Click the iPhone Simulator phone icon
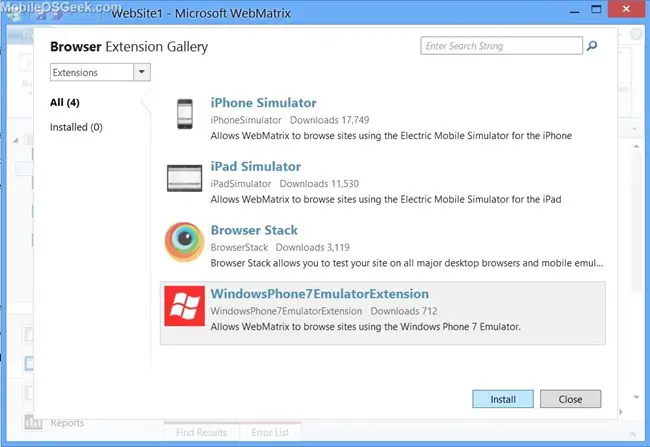 tap(185, 114)
